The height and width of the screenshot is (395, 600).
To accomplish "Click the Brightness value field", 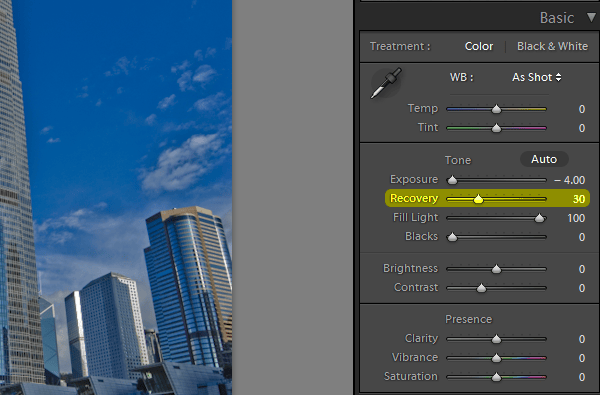I will pos(582,269).
